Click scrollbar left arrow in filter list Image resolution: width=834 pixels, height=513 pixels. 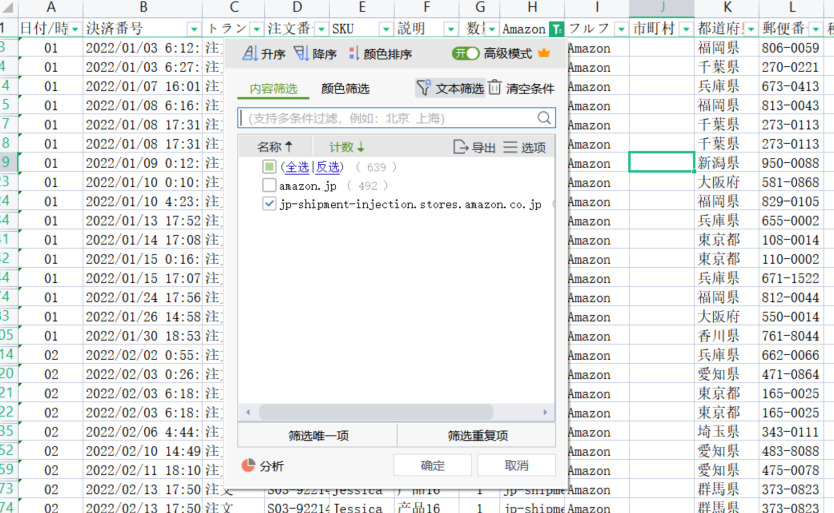click(x=248, y=412)
